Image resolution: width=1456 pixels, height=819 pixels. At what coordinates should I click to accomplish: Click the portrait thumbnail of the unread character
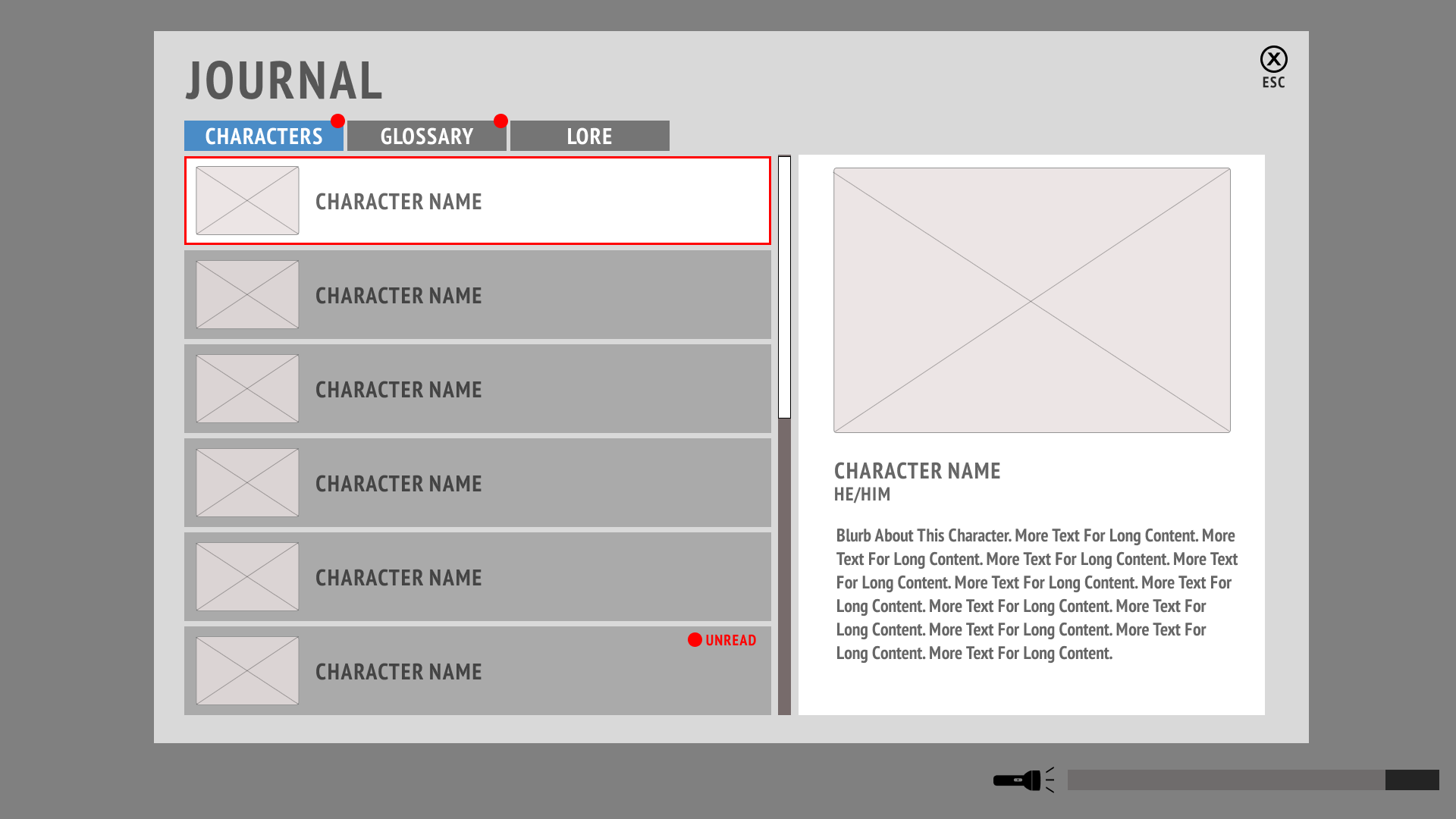click(x=247, y=671)
